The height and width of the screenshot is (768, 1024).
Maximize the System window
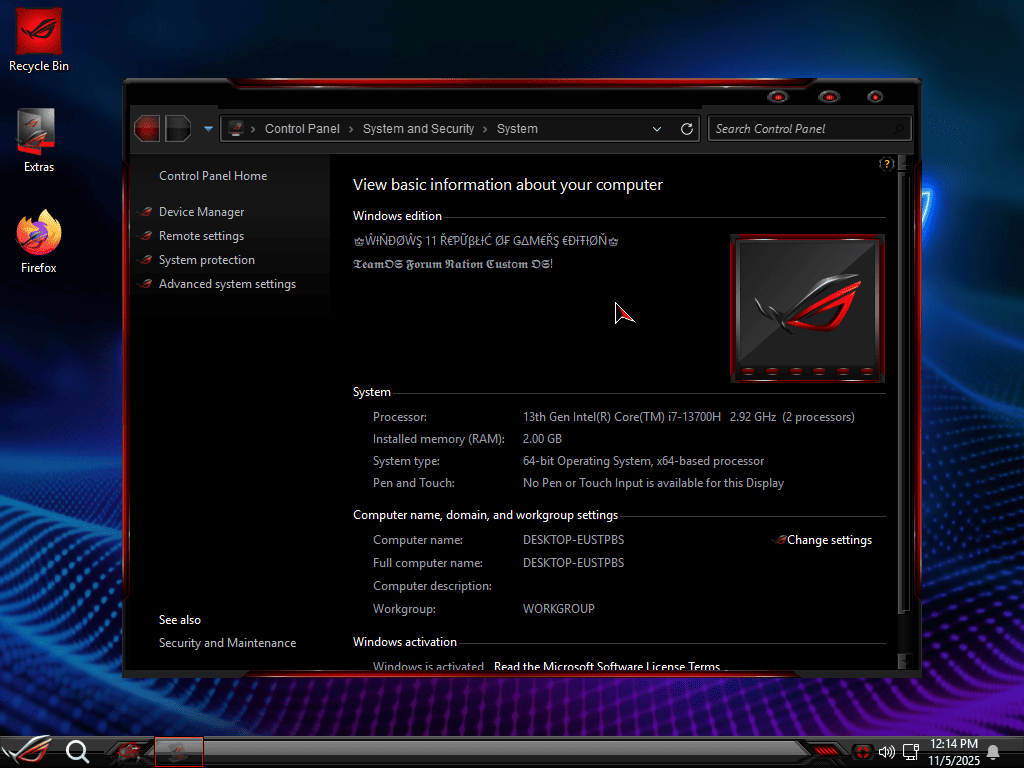point(829,97)
